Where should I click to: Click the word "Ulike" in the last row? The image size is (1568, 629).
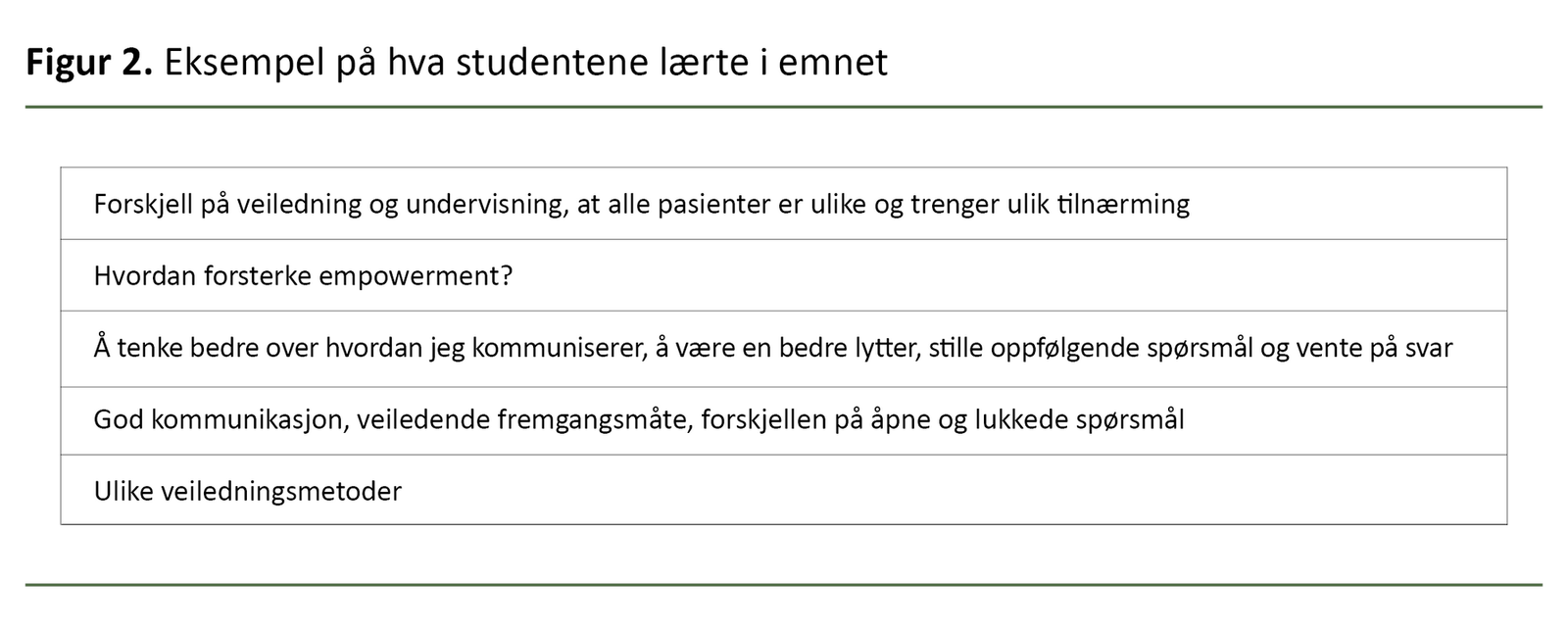tap(123, 491)
